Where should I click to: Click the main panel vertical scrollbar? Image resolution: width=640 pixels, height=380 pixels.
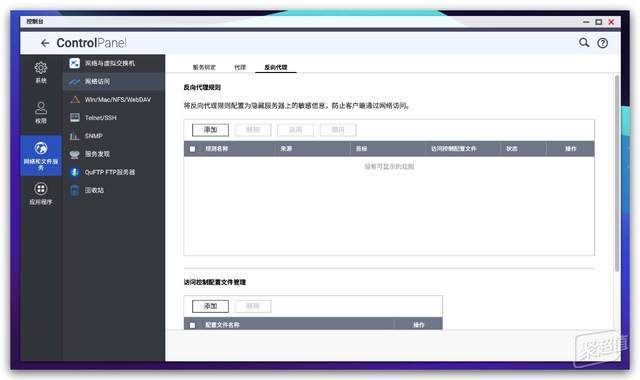(617, 173)
